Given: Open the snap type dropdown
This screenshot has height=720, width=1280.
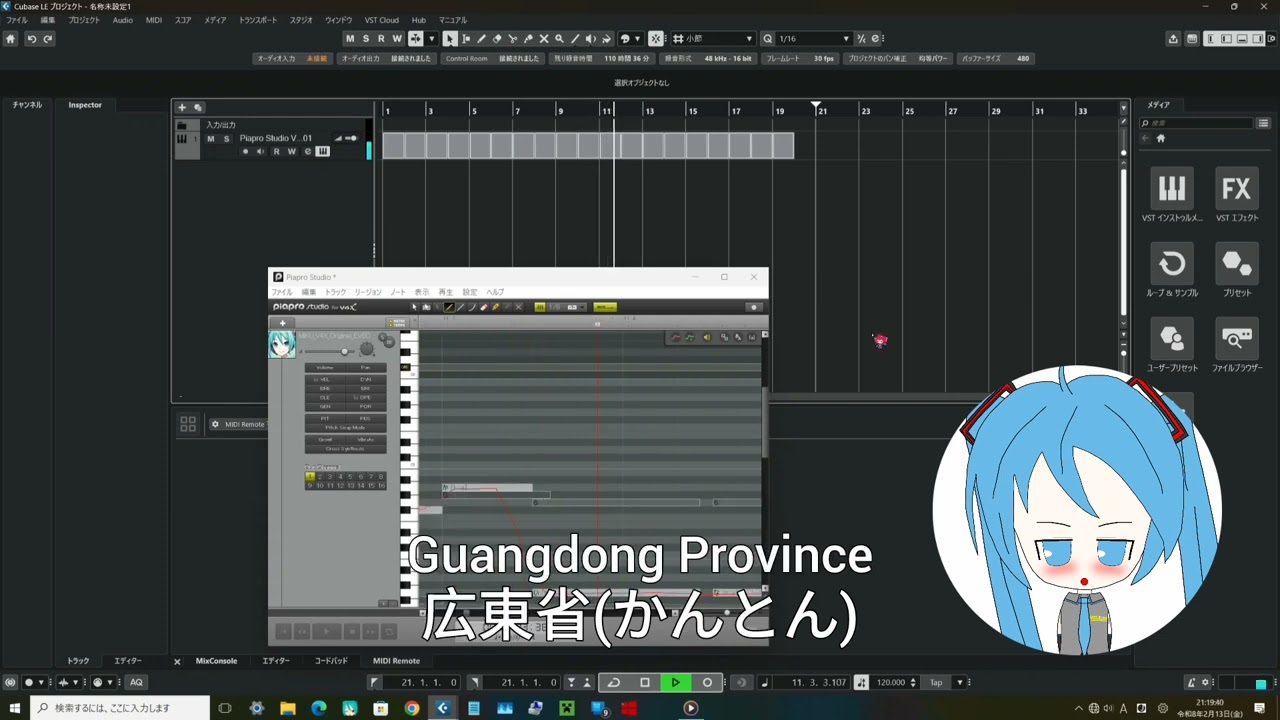Looking at the screenshot, I should (x=748, y=39).
